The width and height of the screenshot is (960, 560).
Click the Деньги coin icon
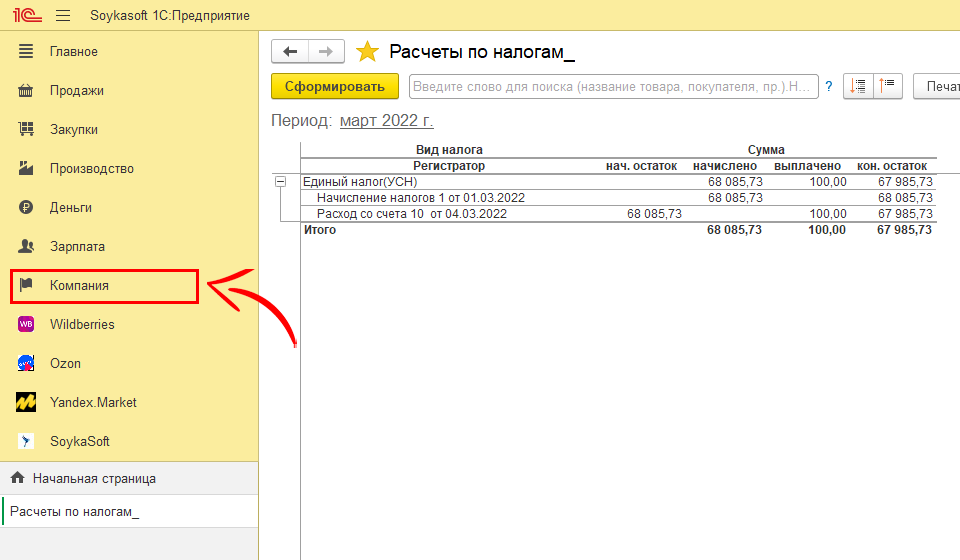click(x=27, y=208)
